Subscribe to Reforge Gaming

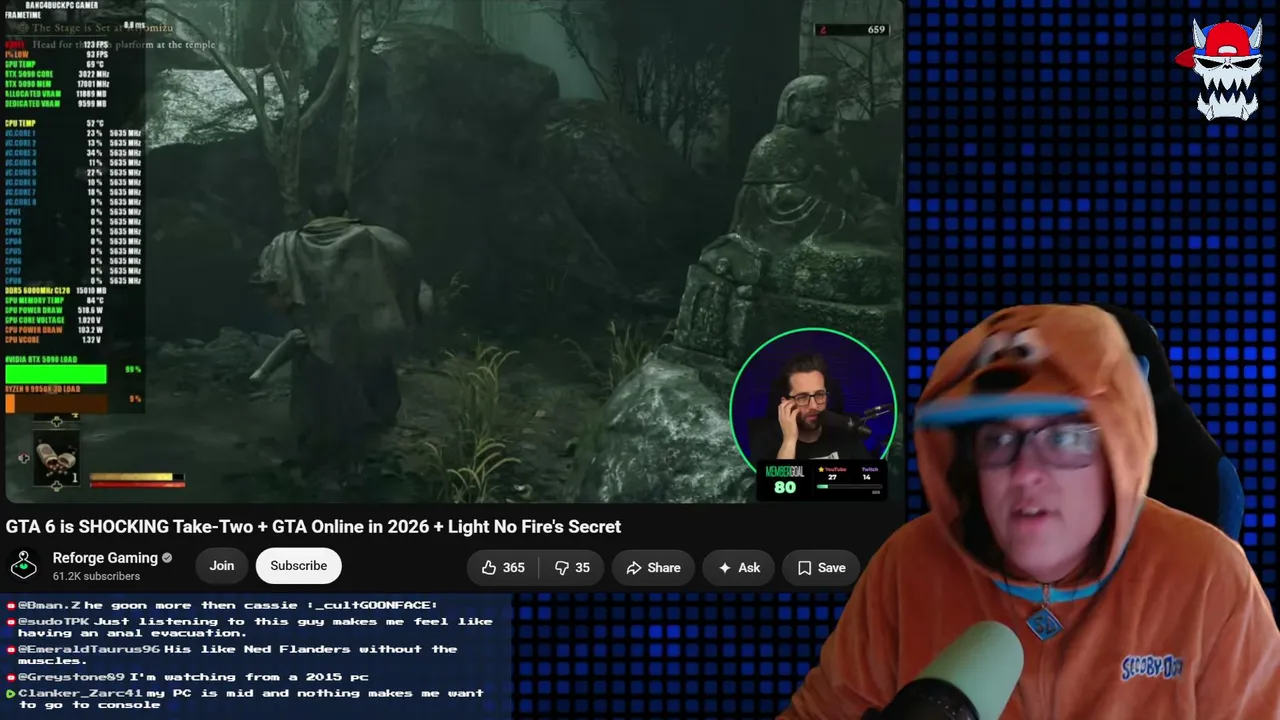[x=298, y=566]
